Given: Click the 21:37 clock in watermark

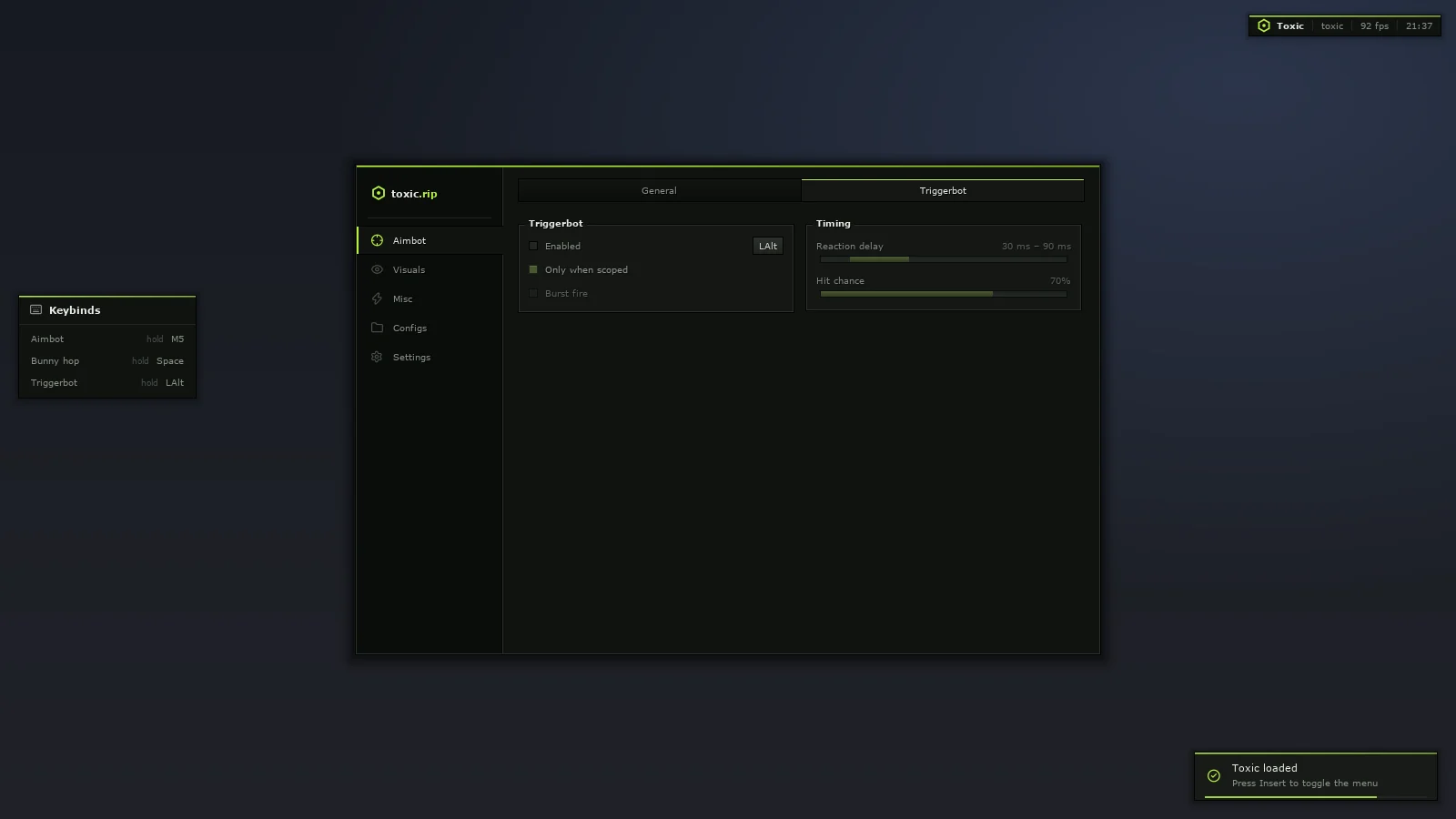Looking at the screenshot, I should (x=1419, y=25).
